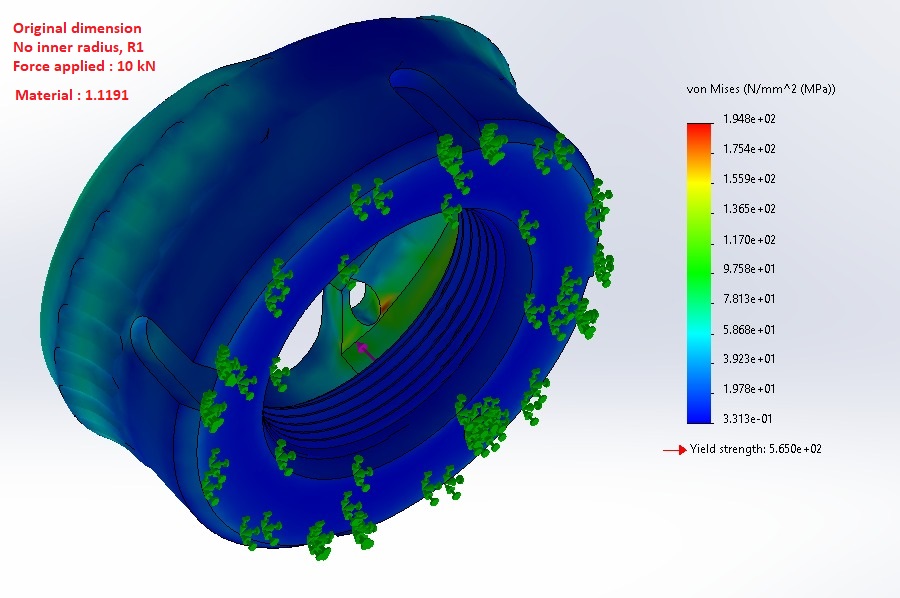Click the minimum legend value 3.313e-01
Viewport: 900px width, 598px height.
[x=747, y=418]
